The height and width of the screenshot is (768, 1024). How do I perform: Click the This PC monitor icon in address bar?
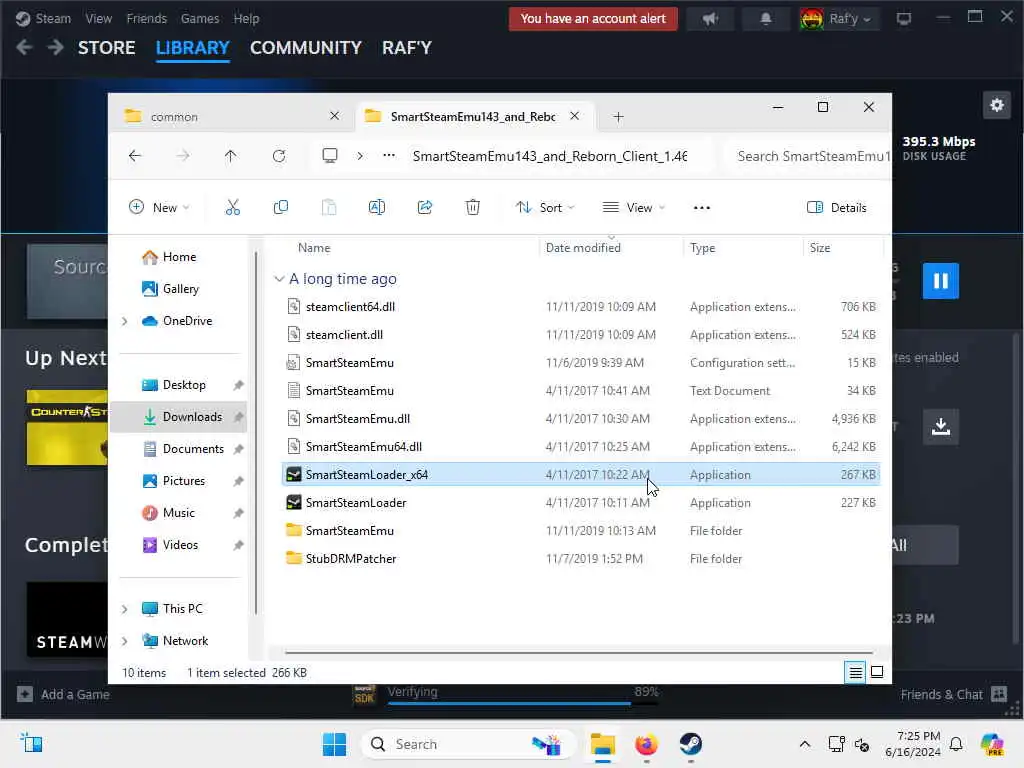(x=330, y=155)
